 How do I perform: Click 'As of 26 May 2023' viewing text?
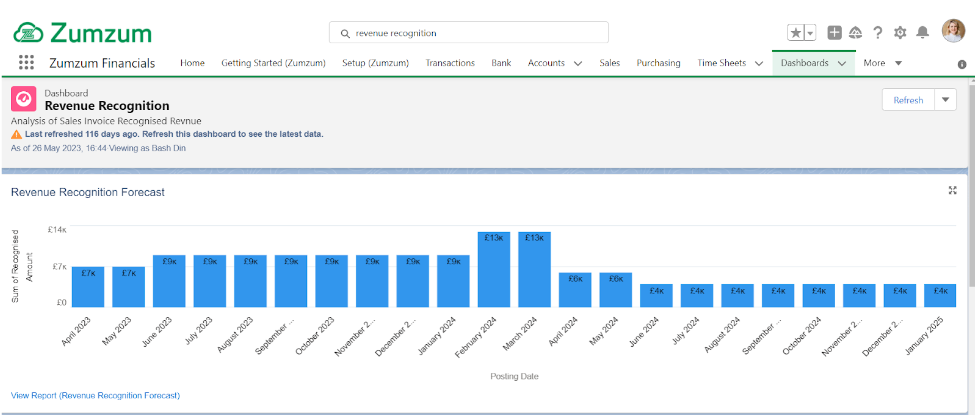[x=98, y=148]
